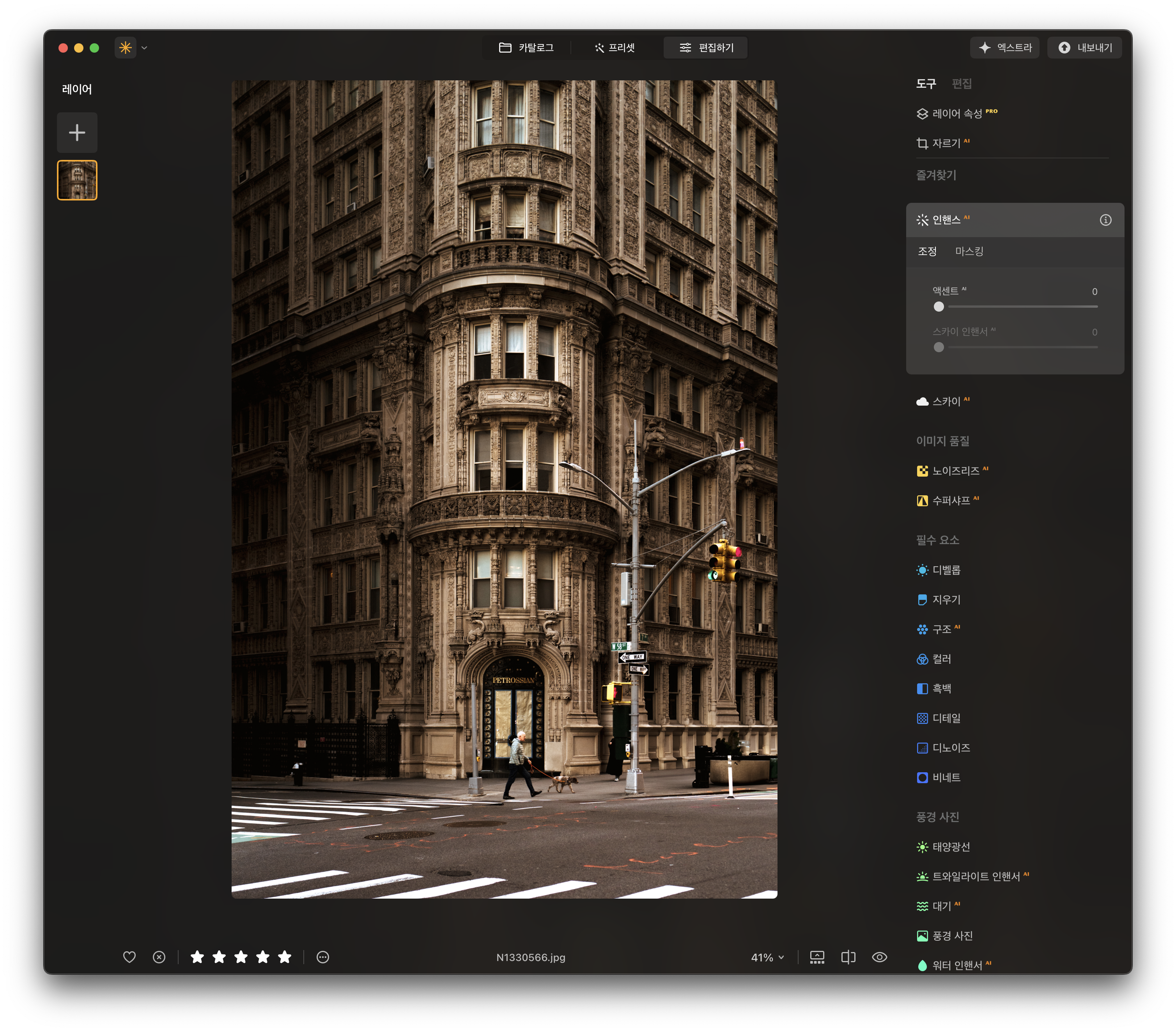Click the more options ellipsis icon
This screenshot has width=1176, height=1032.
pos(323,957)
